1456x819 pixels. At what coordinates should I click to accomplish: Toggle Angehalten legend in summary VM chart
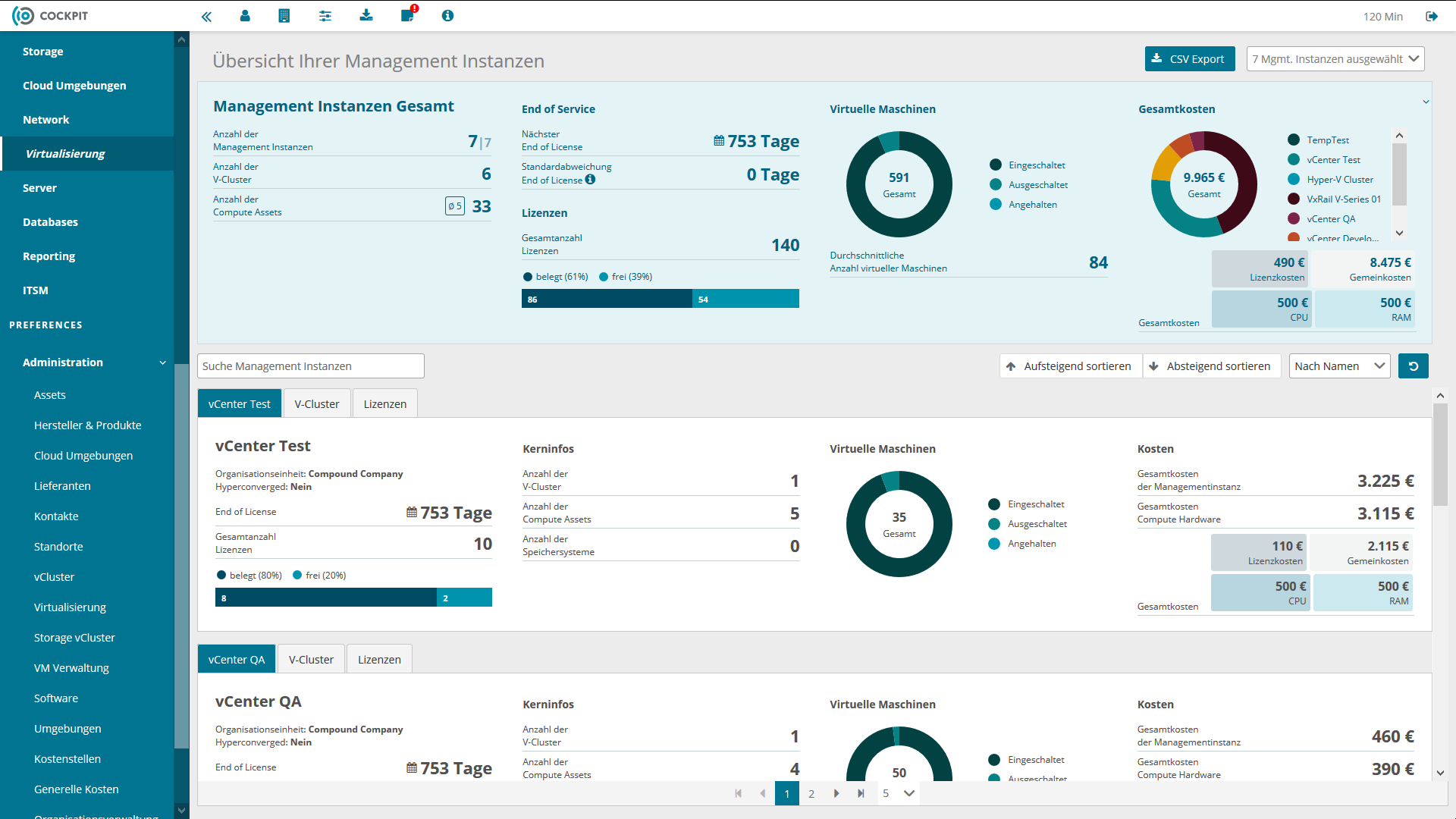1024,205
